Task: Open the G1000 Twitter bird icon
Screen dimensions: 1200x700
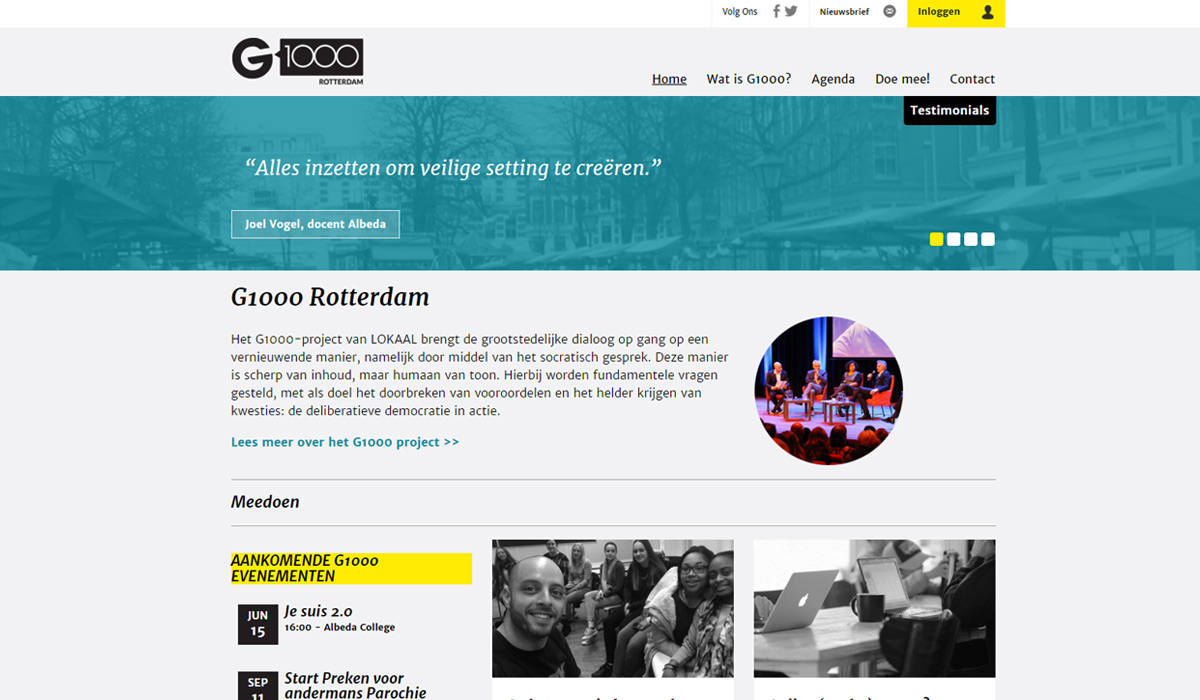Action: [791, 12]
